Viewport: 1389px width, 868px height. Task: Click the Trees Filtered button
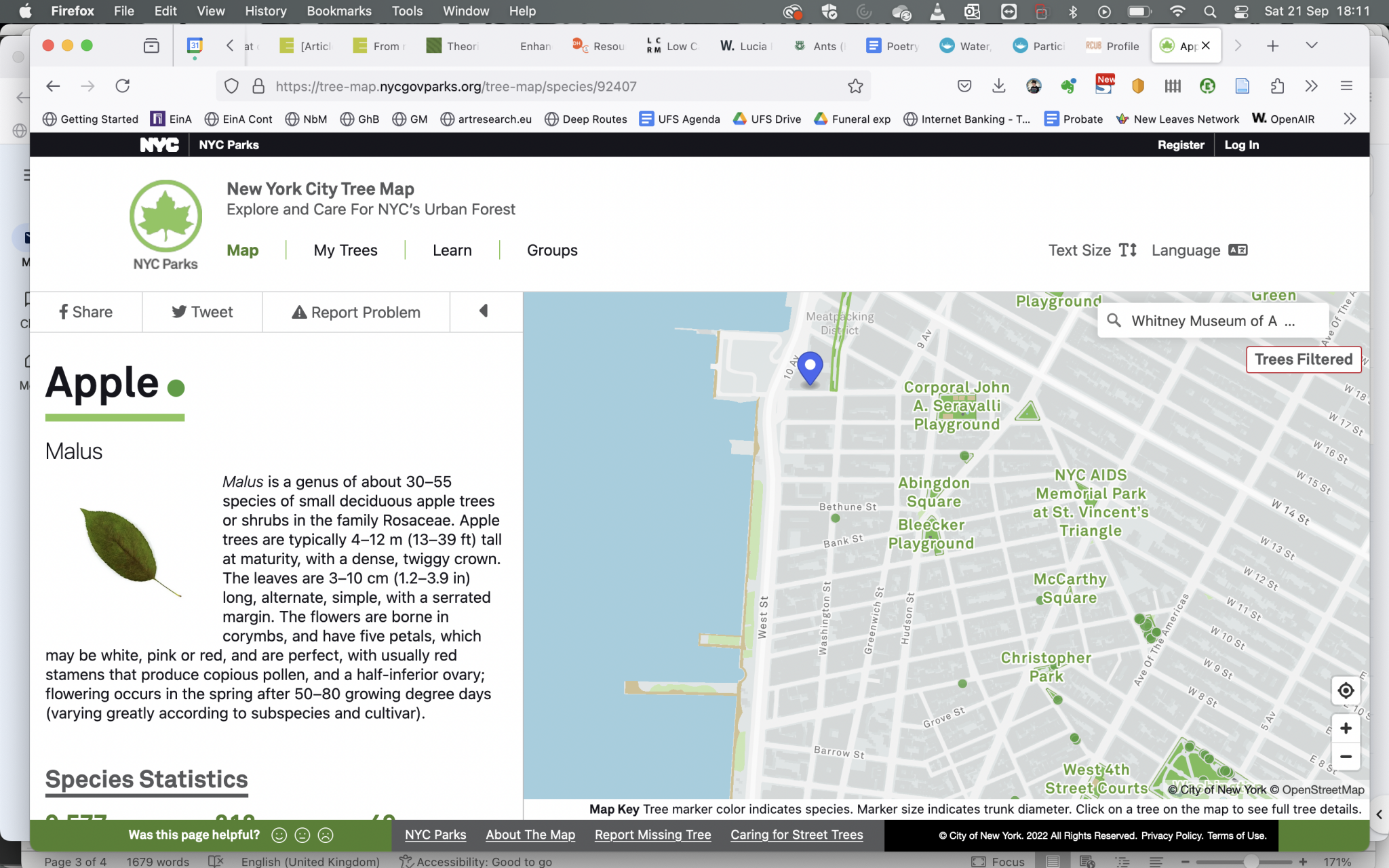point(1303,359)
